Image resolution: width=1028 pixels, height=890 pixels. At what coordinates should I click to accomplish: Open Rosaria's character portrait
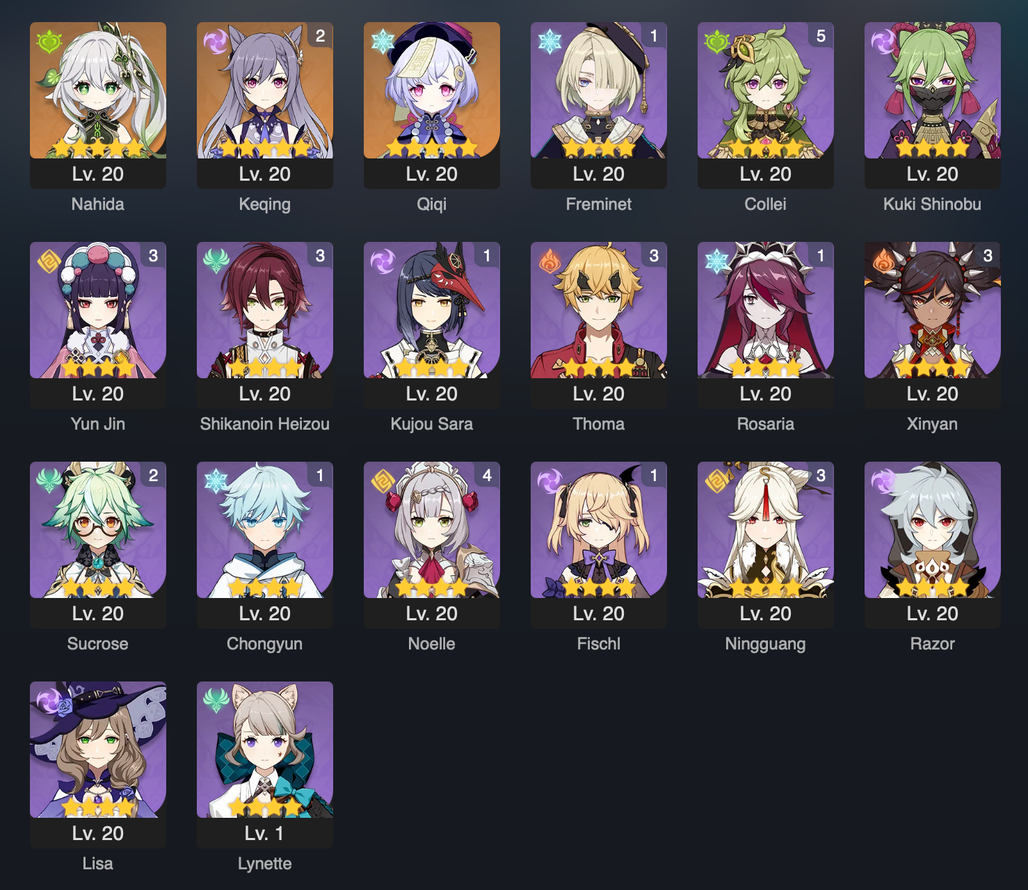pos(765,310)
